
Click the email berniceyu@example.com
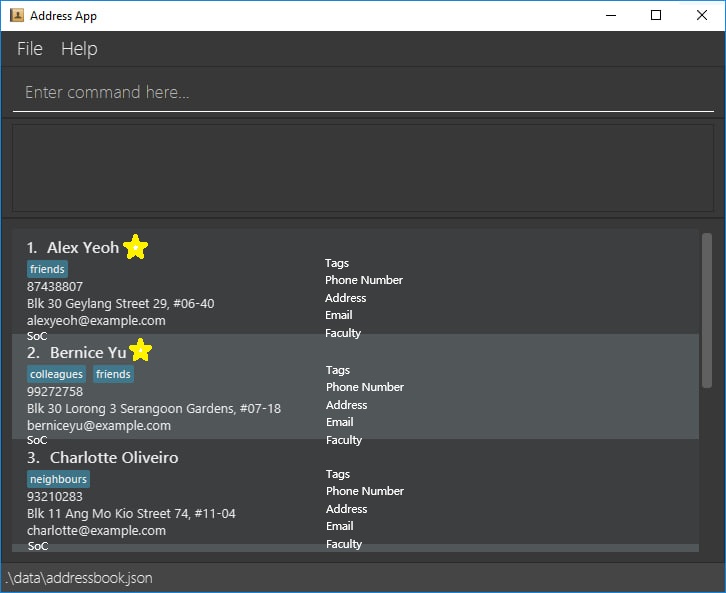pyautogui.click(x=99, y=425)
